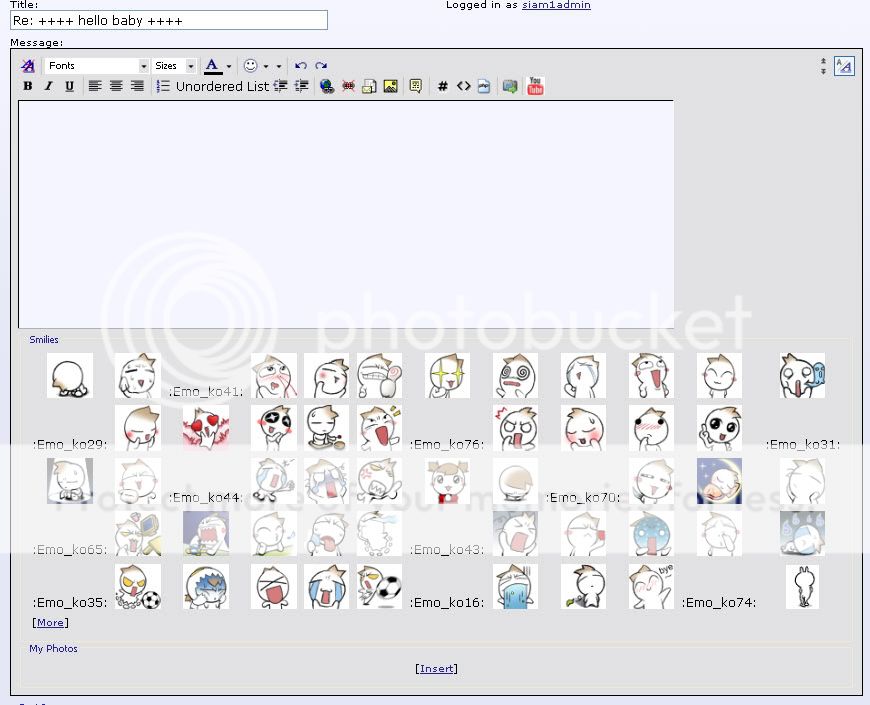Image resolution: width=870 pixels, height=705 pixels.
Task: Click the YouTube video insert icon
Action: 535,86
